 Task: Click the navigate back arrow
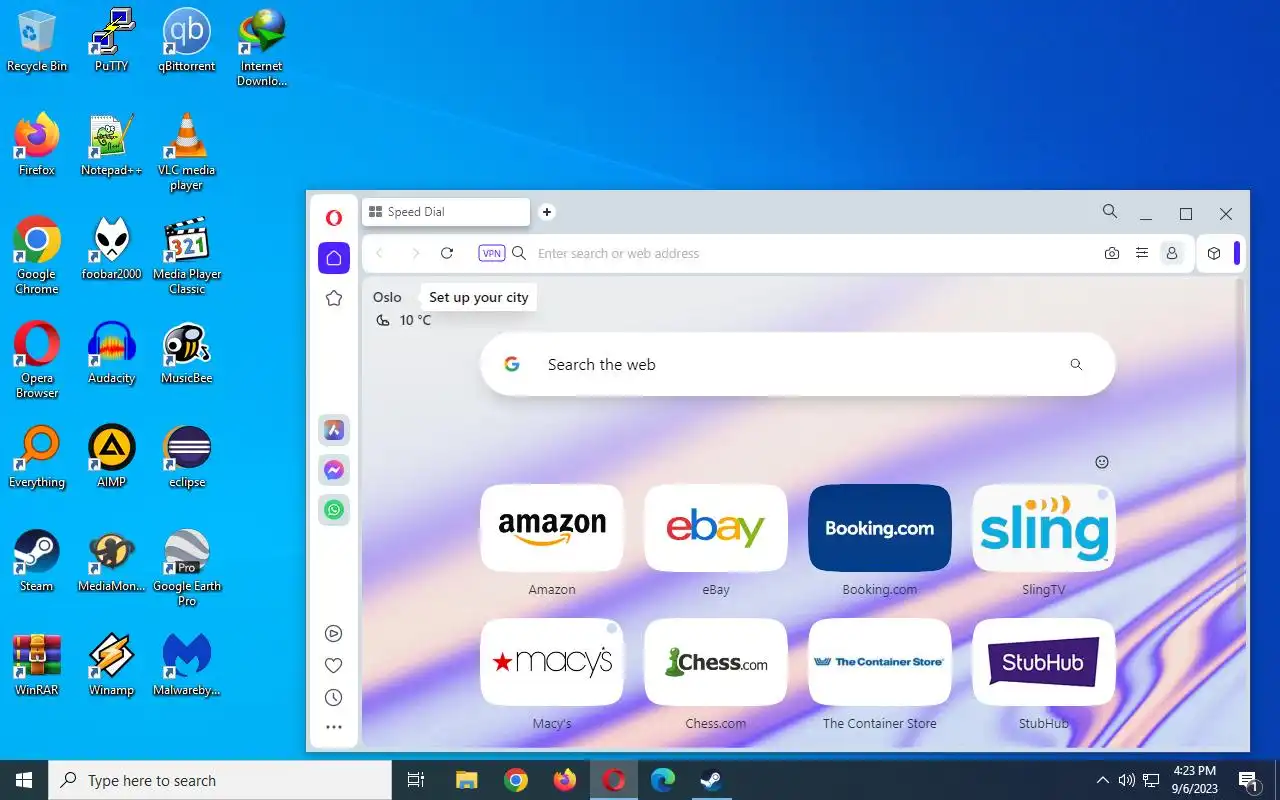(380, 254)
